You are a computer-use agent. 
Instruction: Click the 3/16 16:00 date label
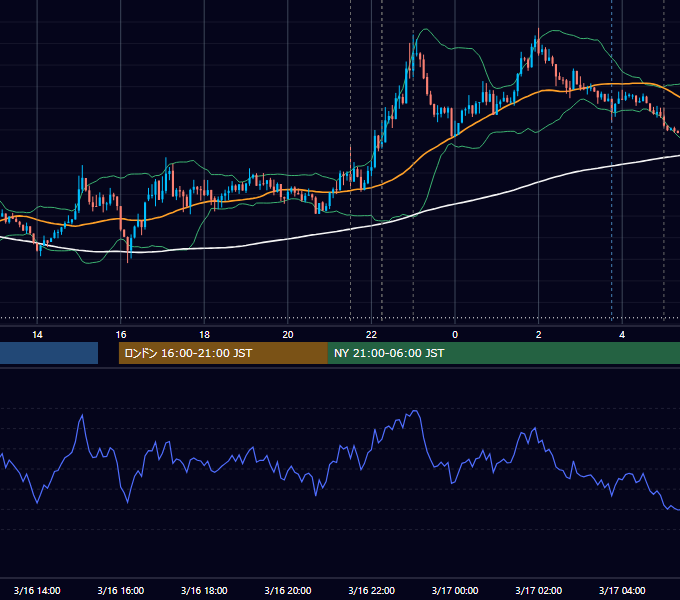[x=121, y=590]
